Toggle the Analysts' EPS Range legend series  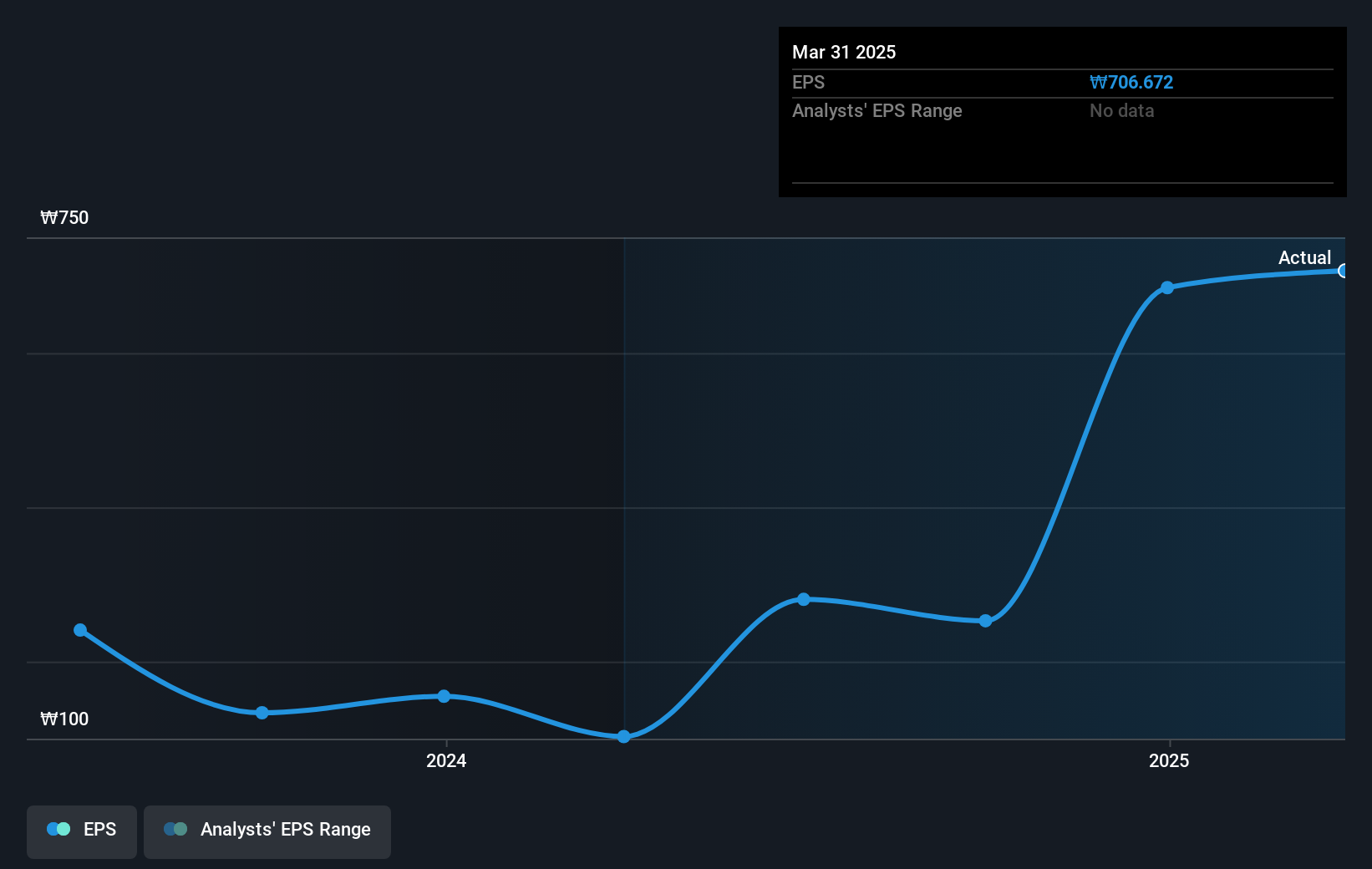tap(267, 831)
